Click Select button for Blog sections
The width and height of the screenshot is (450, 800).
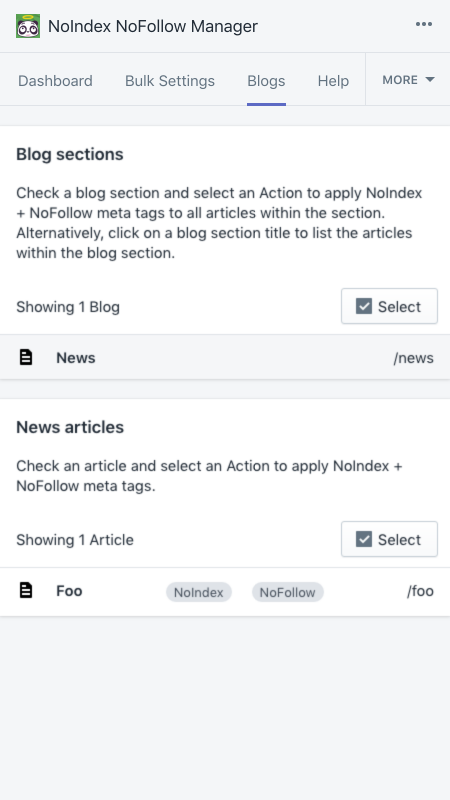click(x=389, y=306)
